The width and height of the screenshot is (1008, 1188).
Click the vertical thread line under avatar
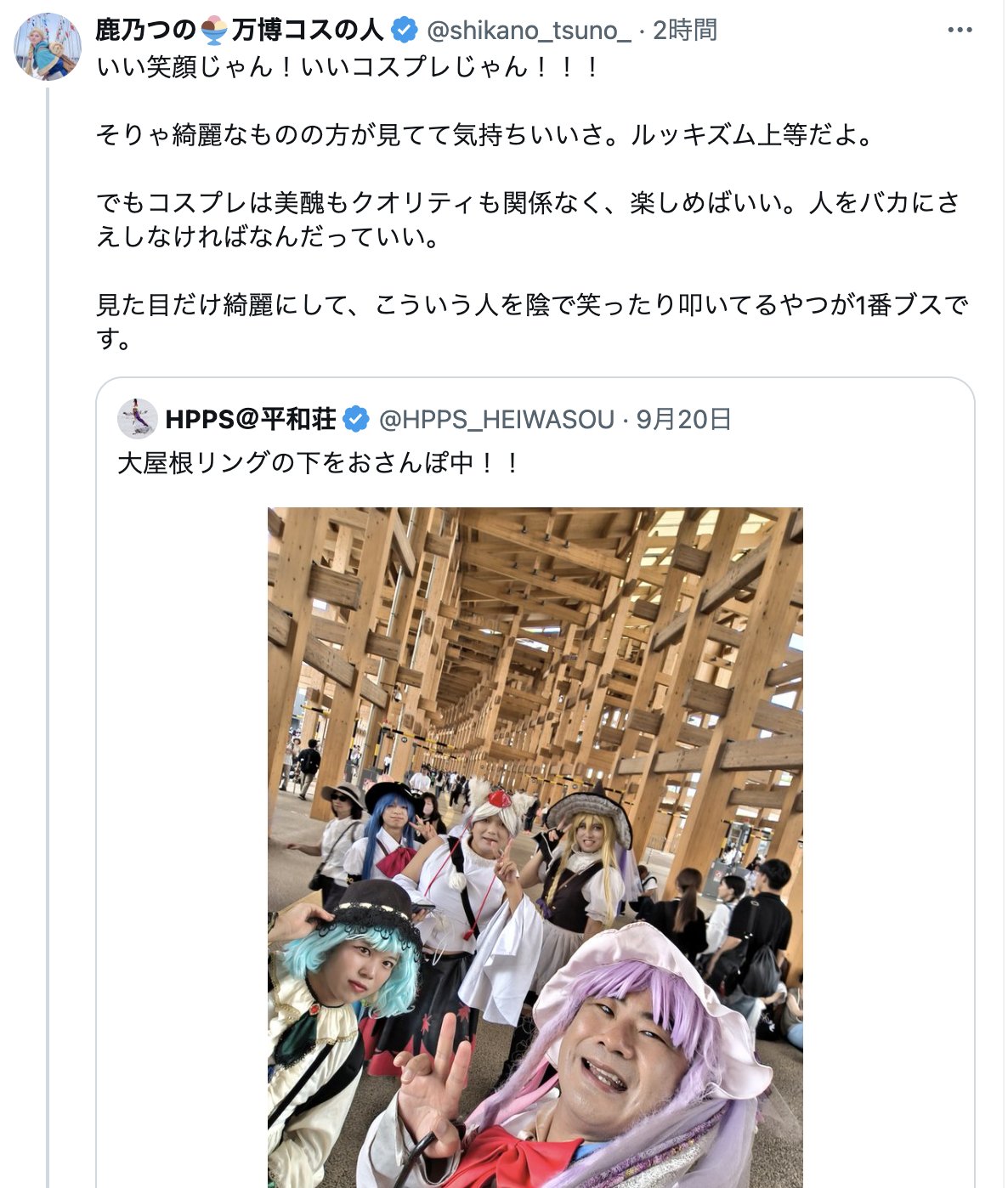pos(48,637)
